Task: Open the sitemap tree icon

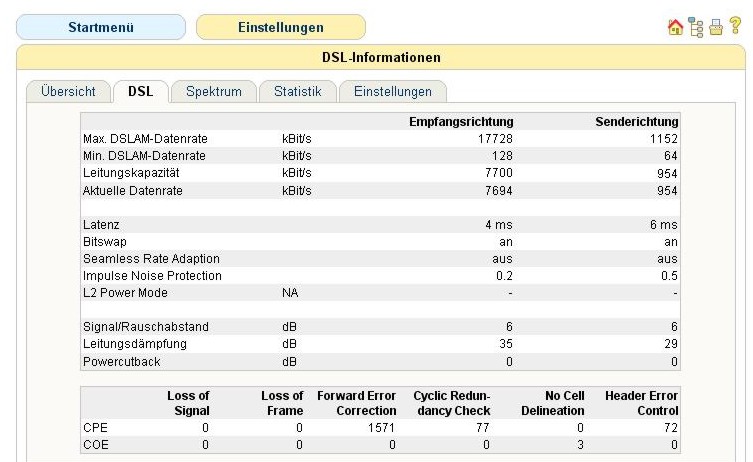Action: point(694,28)
